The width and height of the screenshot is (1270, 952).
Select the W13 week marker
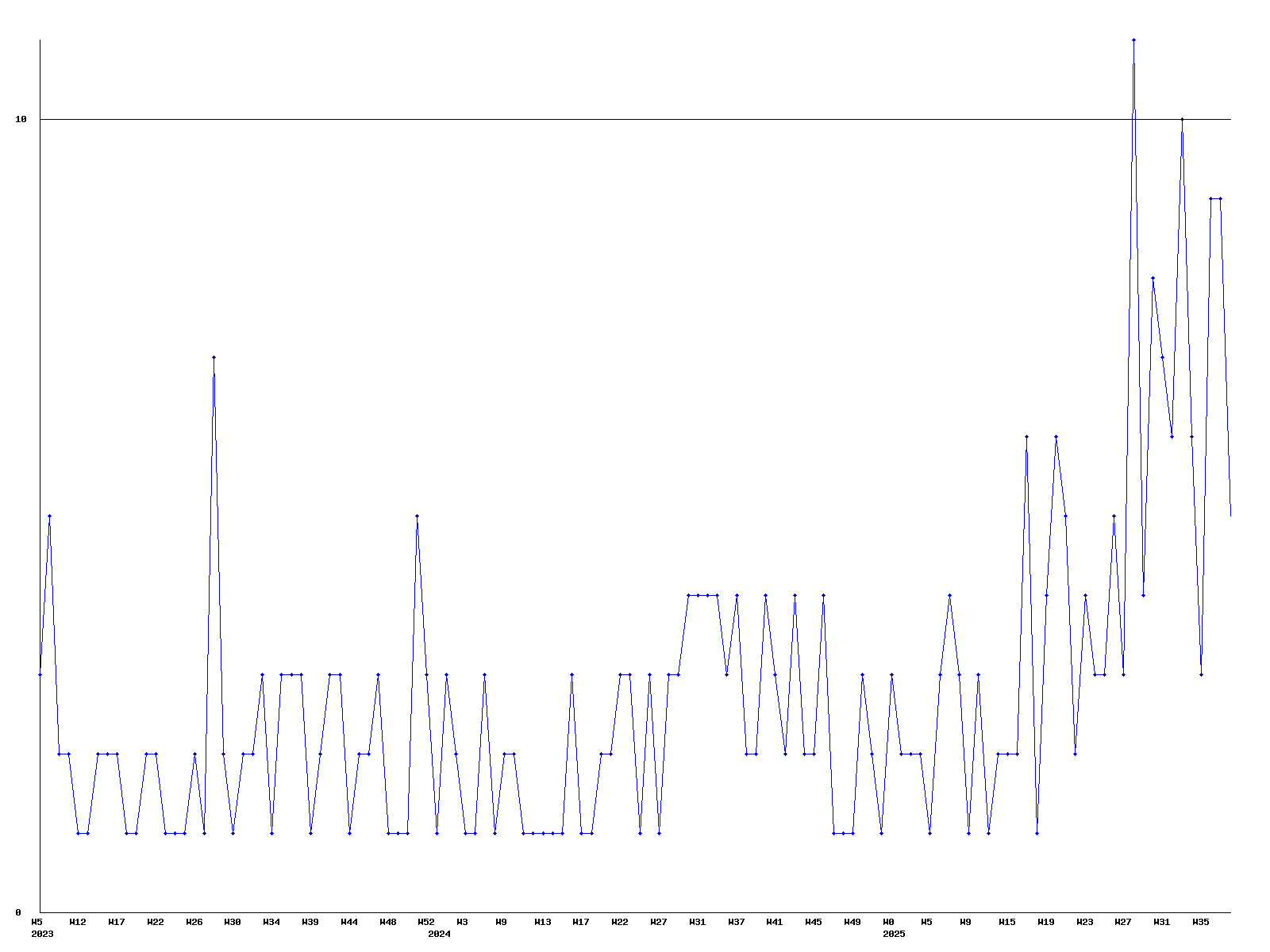(542, 922)
